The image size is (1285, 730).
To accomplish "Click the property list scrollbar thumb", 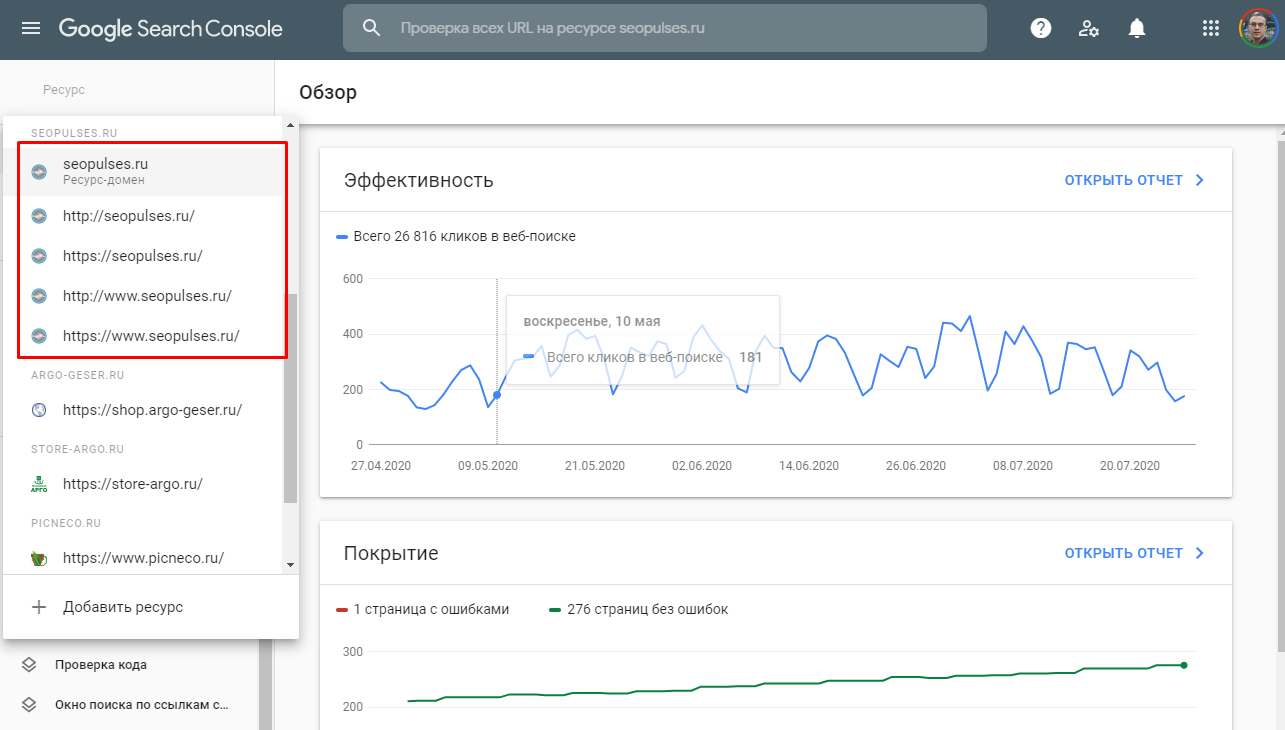I will (x=291, y=398).
